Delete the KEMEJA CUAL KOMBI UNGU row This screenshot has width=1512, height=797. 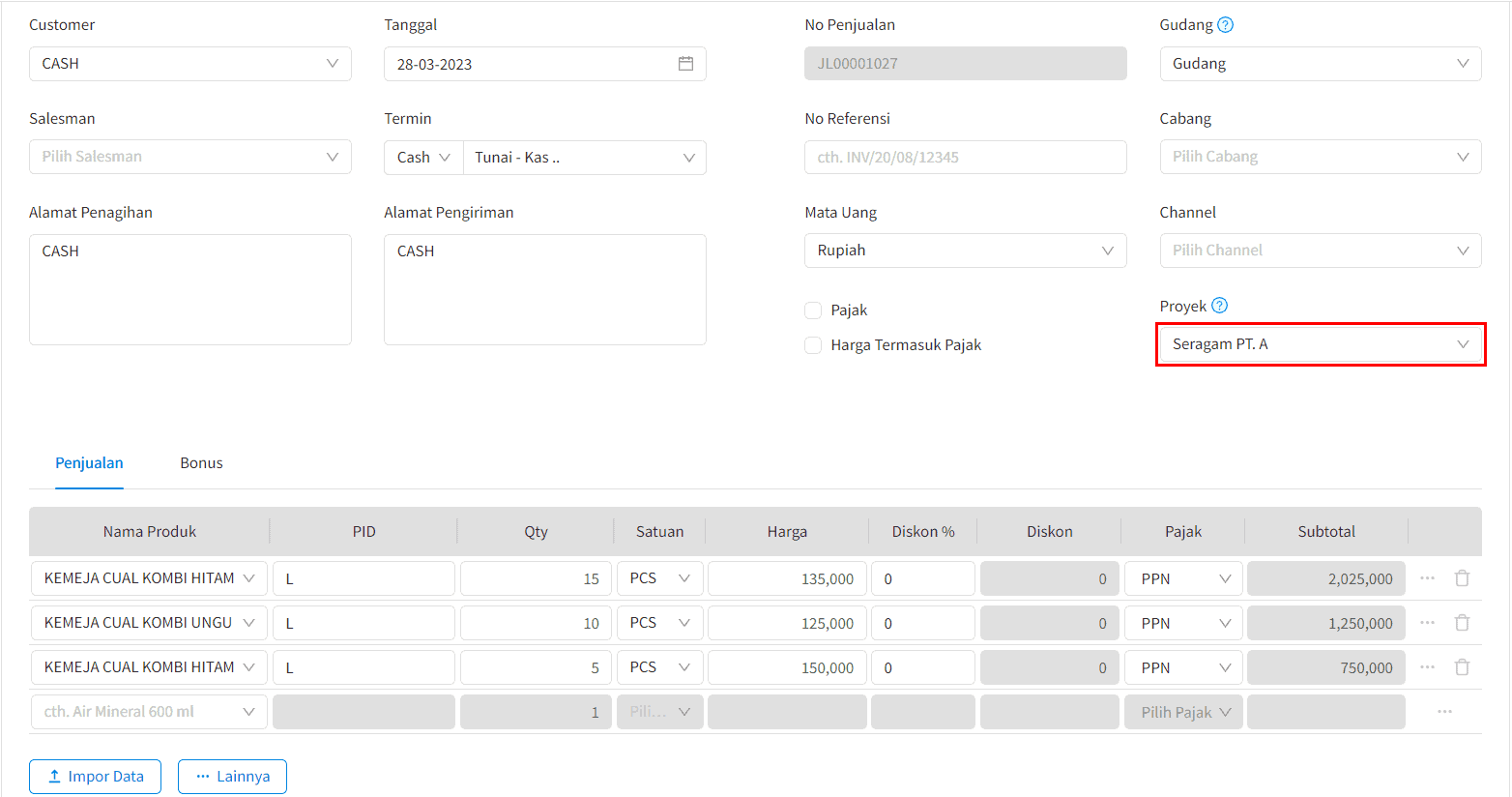point(1462,623)
